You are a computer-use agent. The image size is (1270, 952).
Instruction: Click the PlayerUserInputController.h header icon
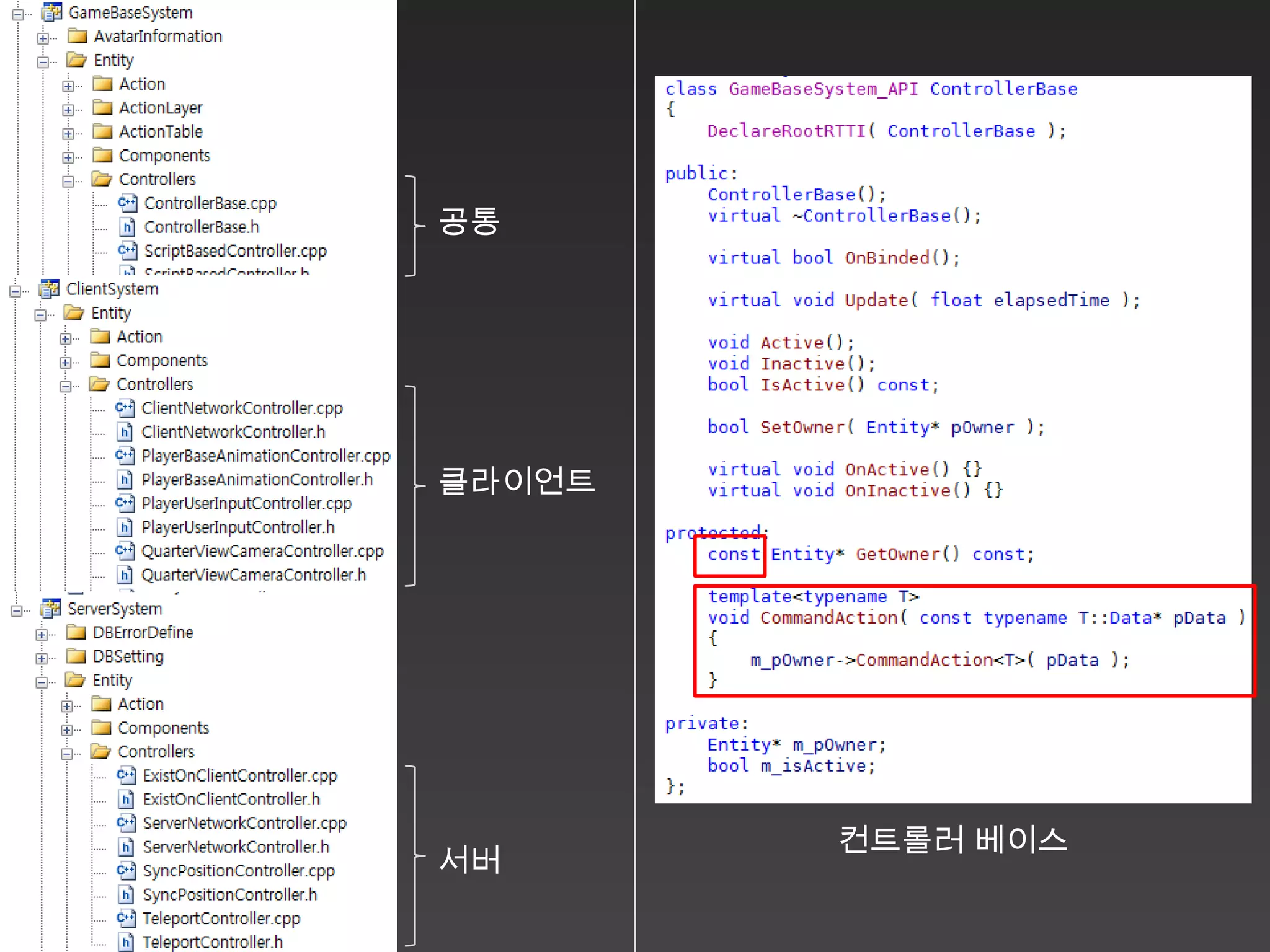[125, 527]
